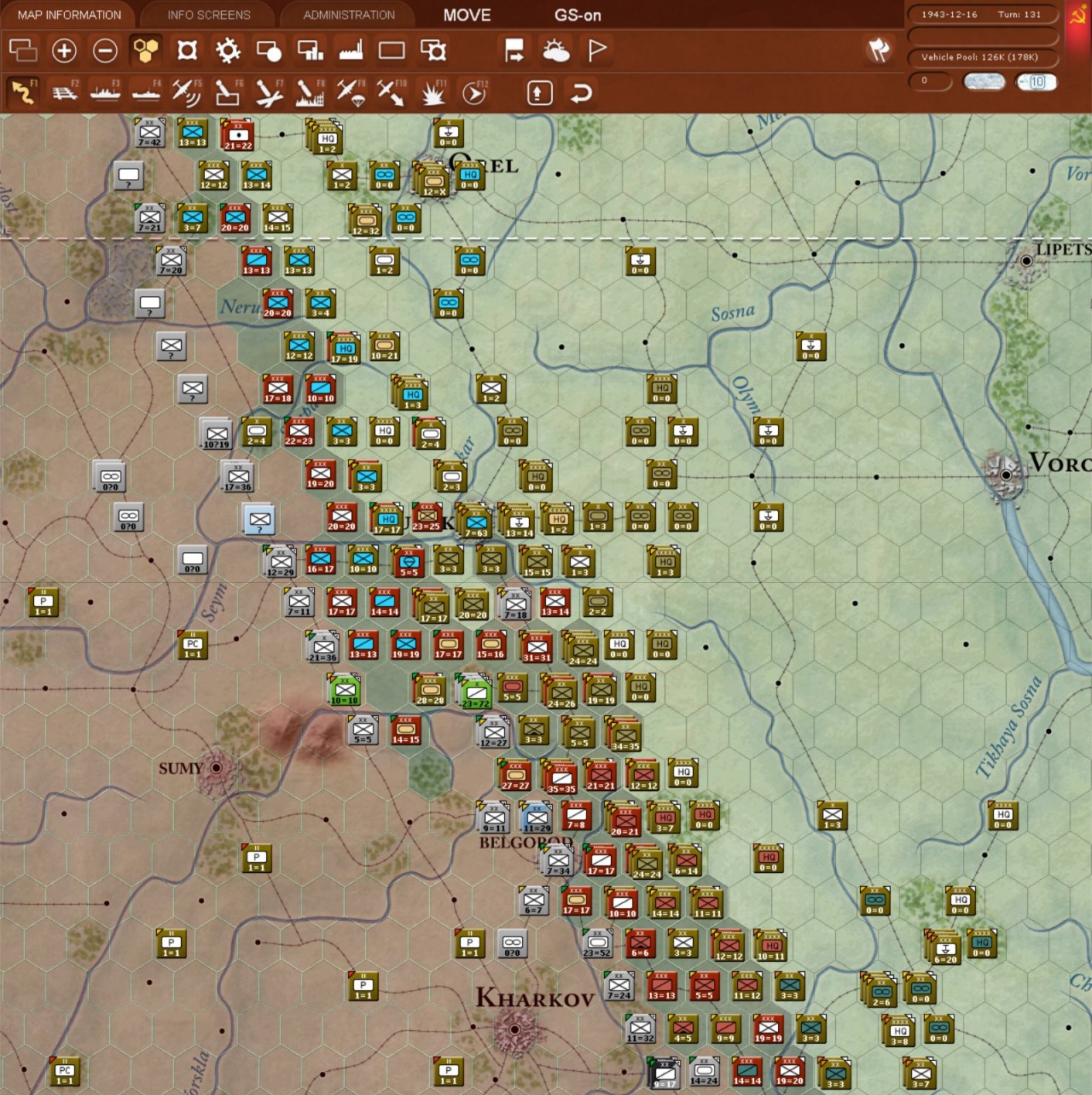Click the rectangle-with-gear overlay icon
The width and height of the screenshot is (1092, 1095).
433,50
